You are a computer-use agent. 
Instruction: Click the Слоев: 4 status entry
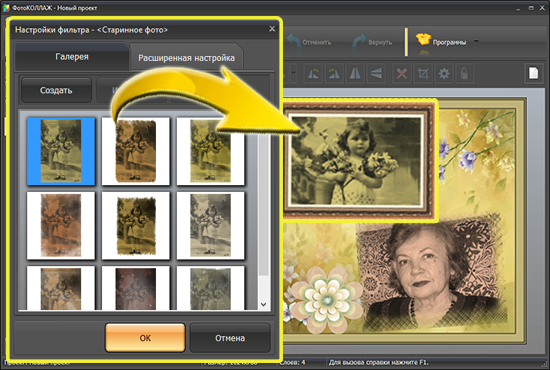tap(293, 362)
